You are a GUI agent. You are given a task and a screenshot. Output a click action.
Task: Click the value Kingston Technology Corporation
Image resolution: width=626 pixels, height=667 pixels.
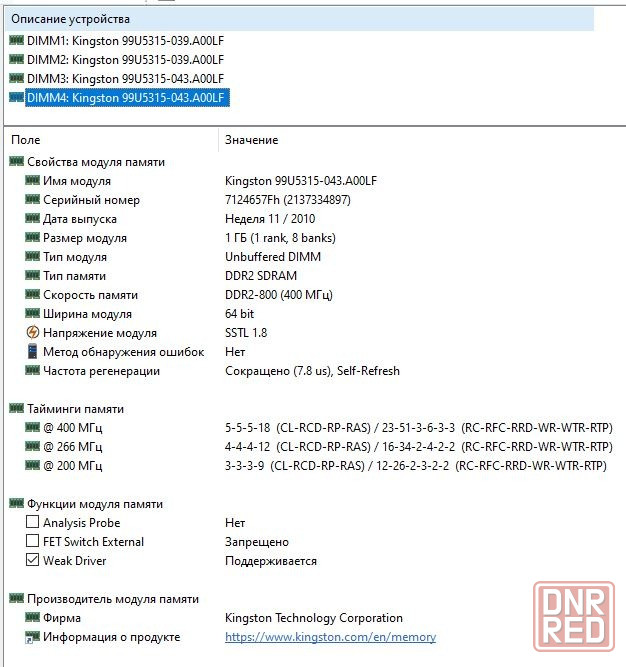(x=314, y=618)
